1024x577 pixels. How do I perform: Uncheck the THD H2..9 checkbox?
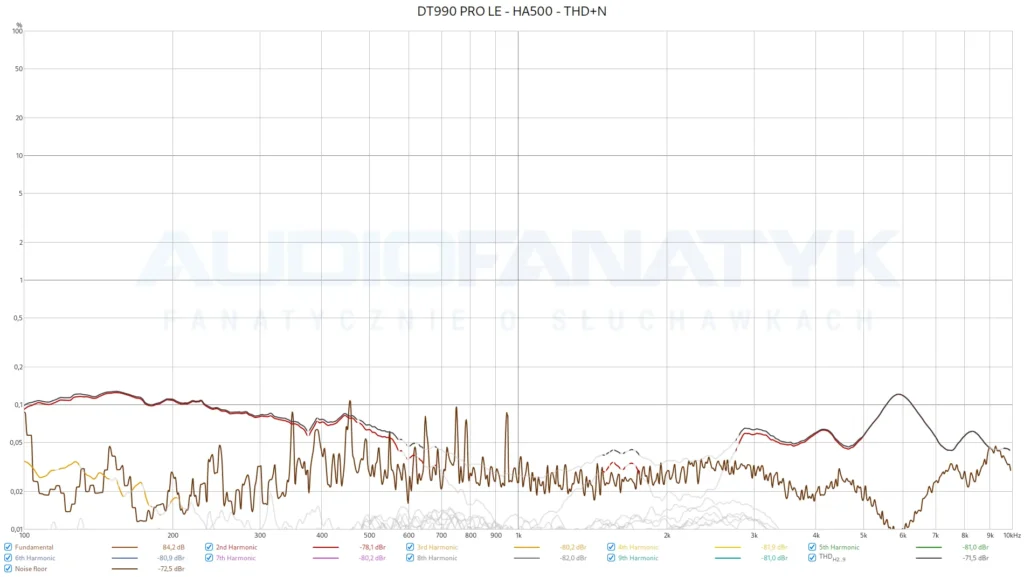click(812, 558)
